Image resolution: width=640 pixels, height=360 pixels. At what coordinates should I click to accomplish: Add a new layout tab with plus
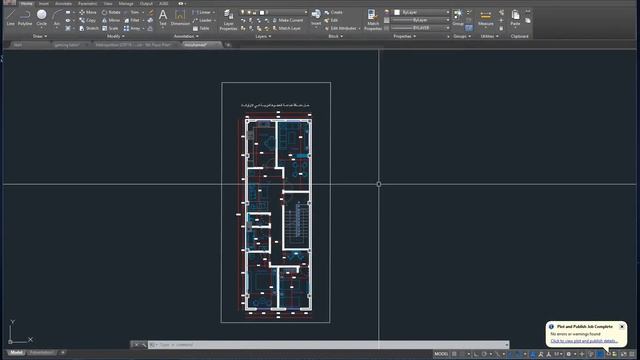click(63, 353)
